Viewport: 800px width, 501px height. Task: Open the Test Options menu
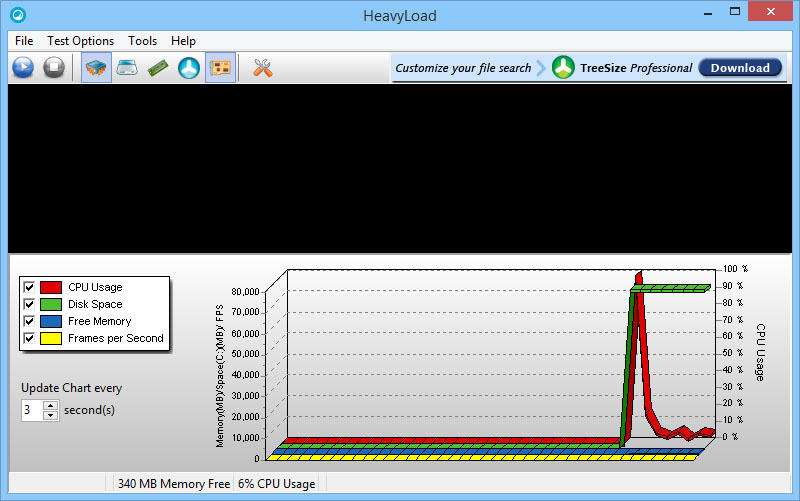80,41
